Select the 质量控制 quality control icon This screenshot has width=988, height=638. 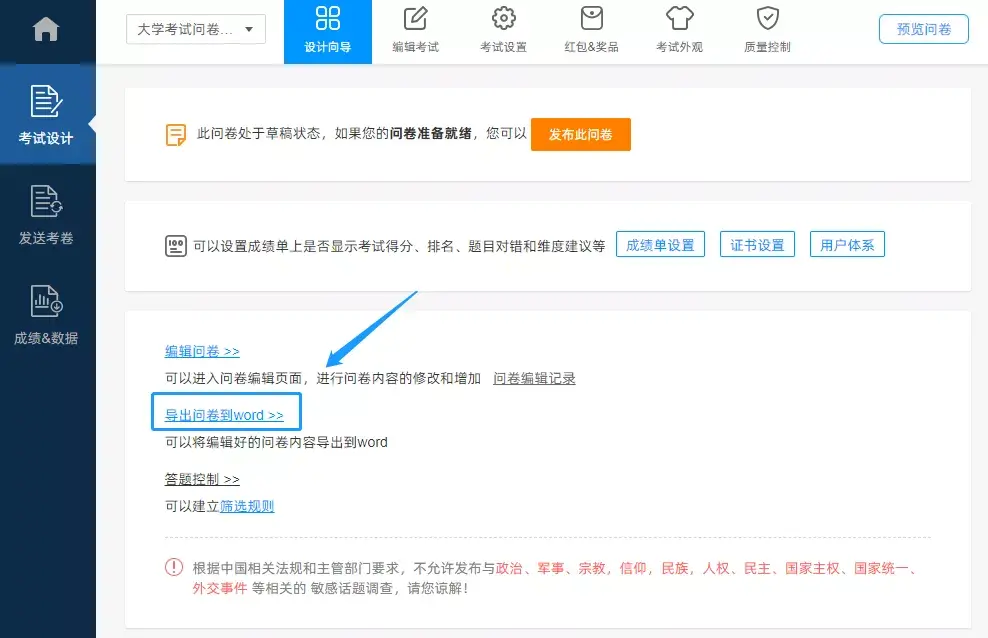(x=766, y=28)
